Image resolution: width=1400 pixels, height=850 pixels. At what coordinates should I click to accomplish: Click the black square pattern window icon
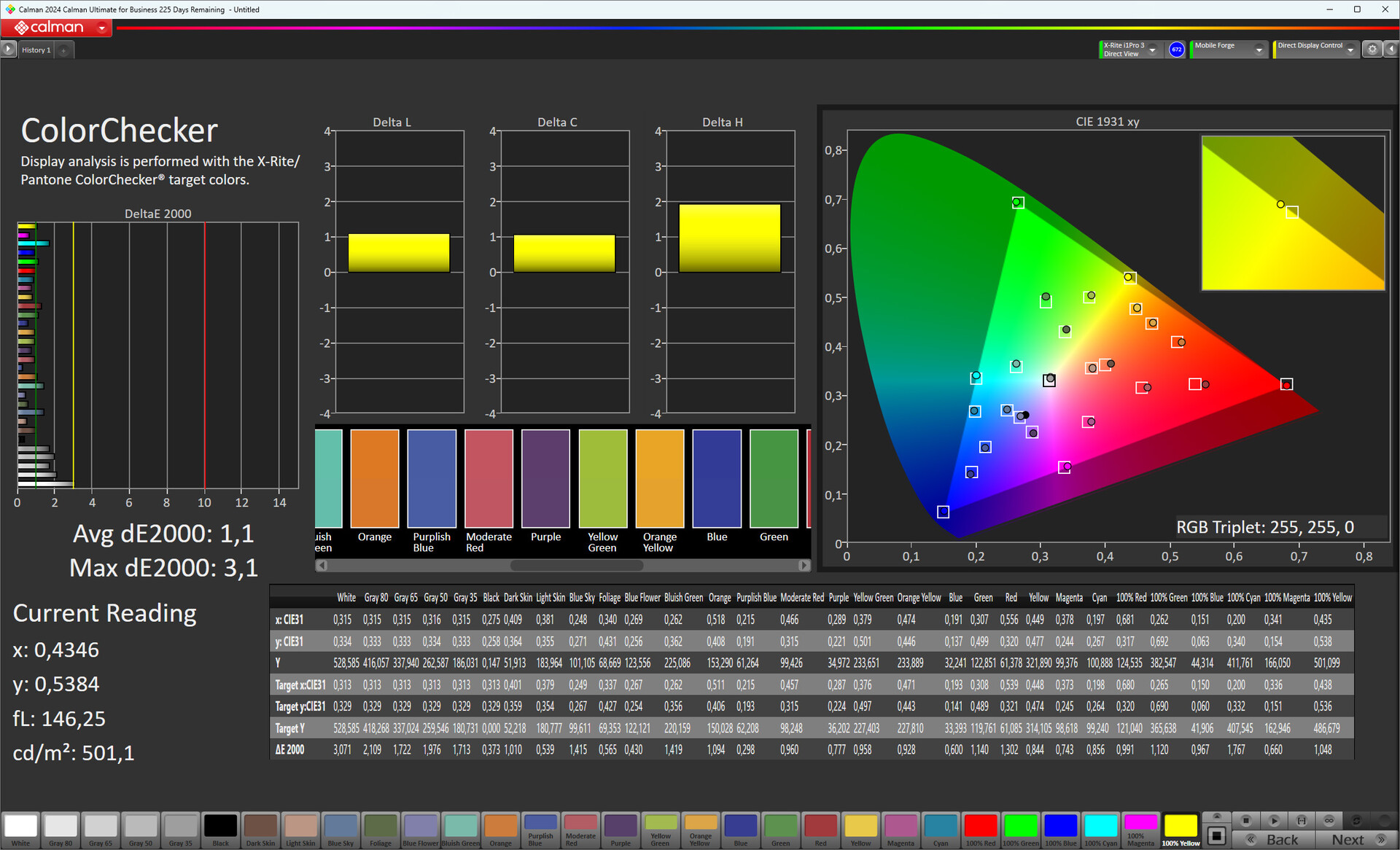[1216, 835]
